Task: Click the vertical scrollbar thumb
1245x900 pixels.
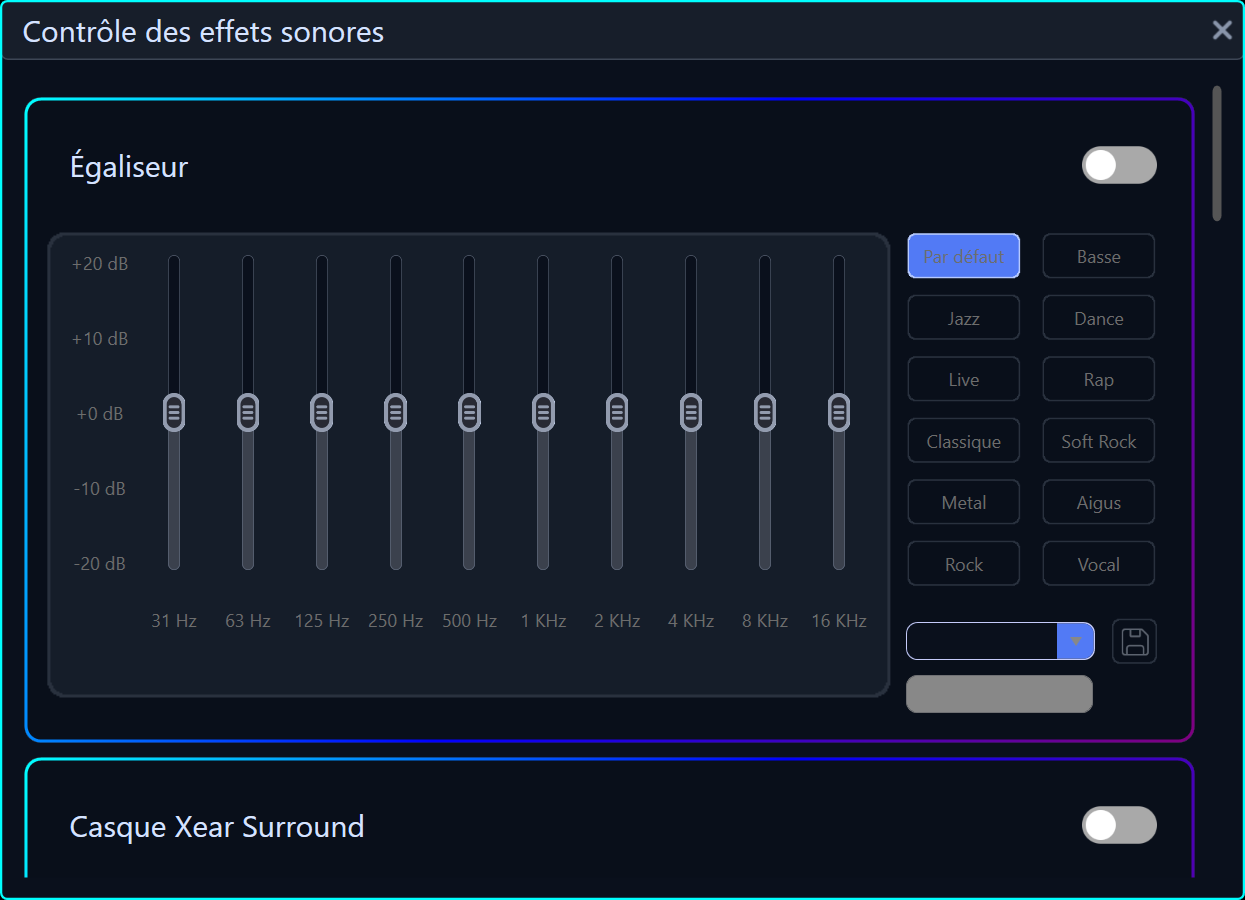Action: coord(1217,153)
